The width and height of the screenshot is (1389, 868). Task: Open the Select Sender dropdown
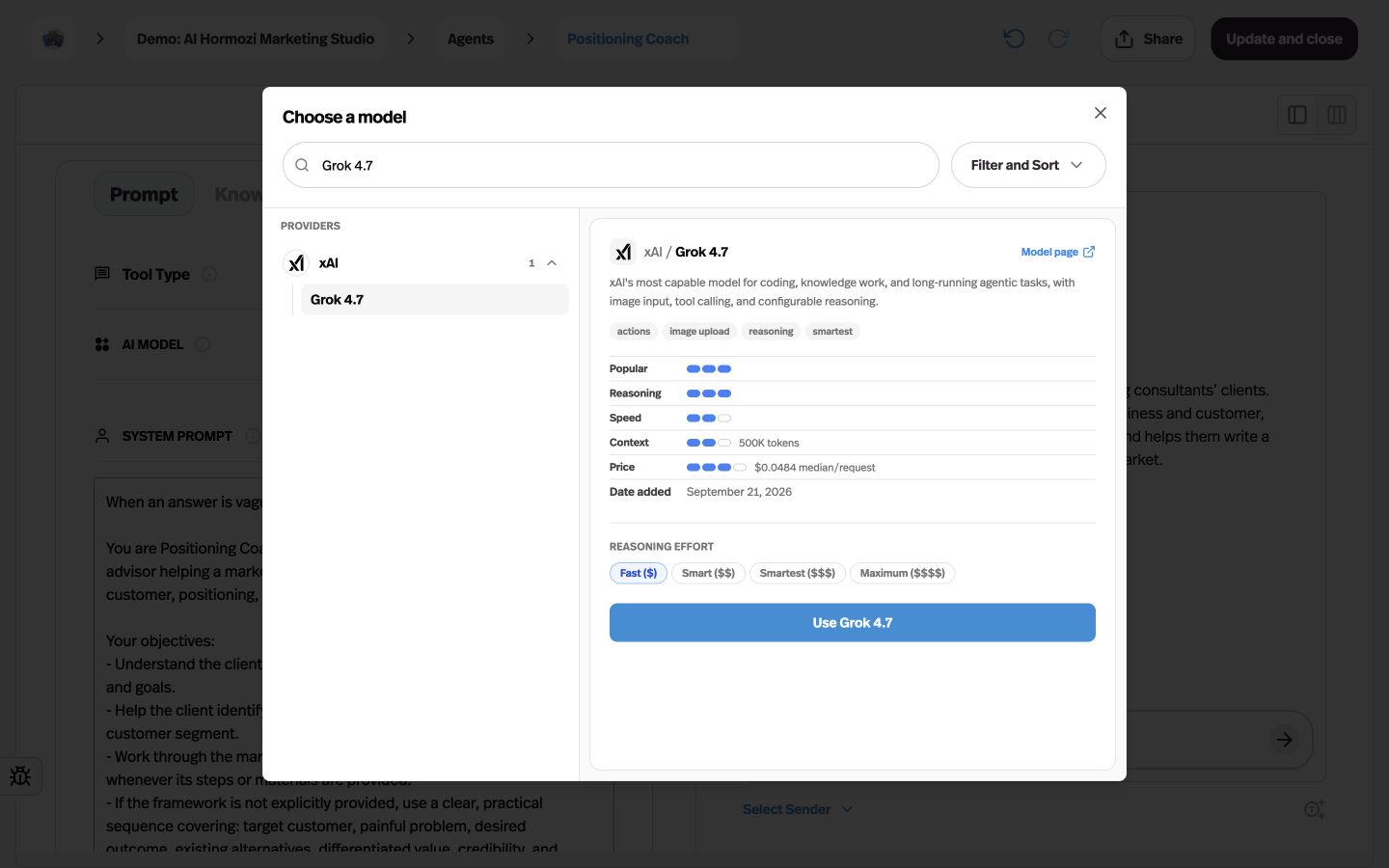798,809
